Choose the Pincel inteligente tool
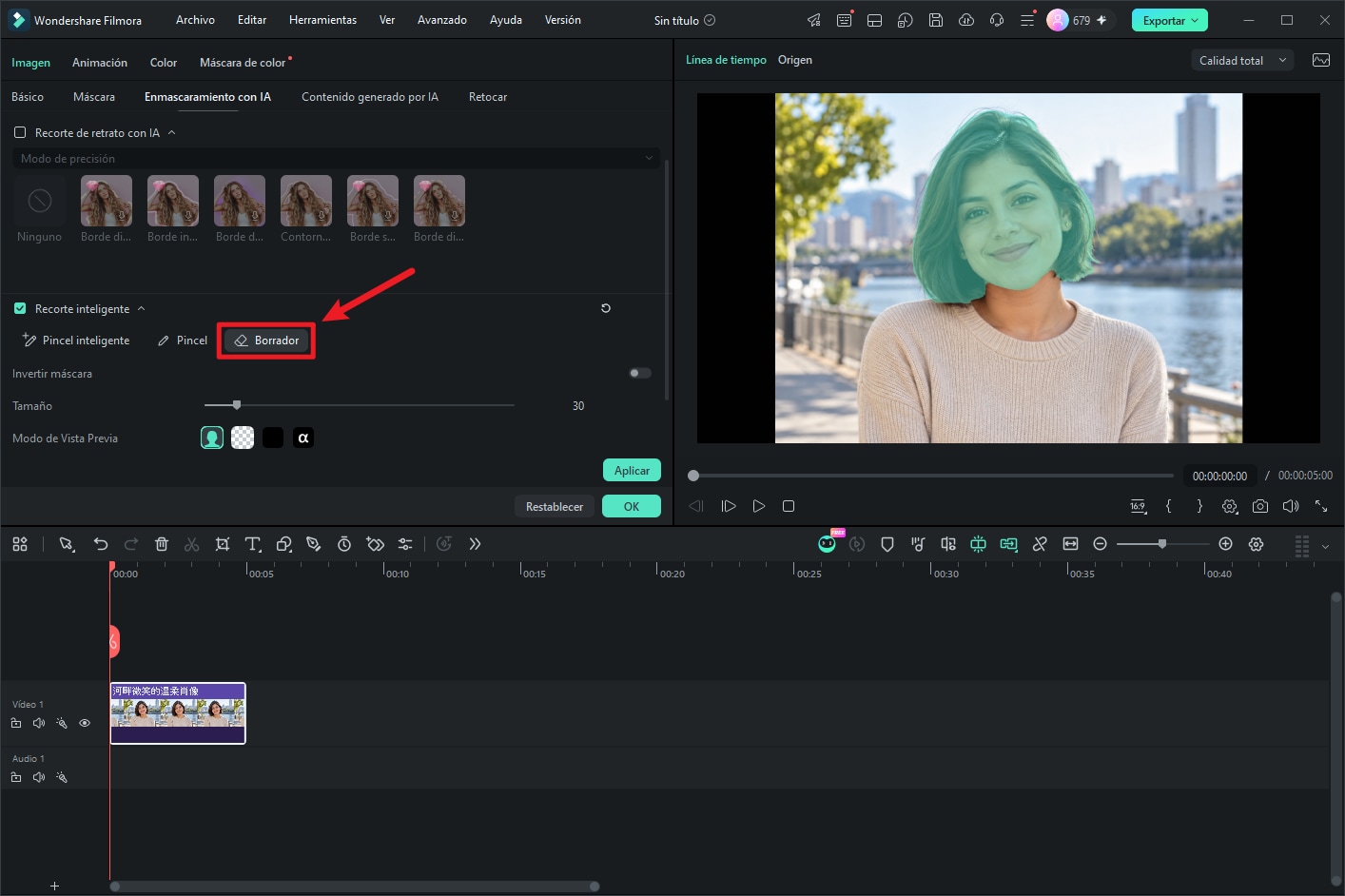This screenshot has height=896, width=1345. point(76,341)
